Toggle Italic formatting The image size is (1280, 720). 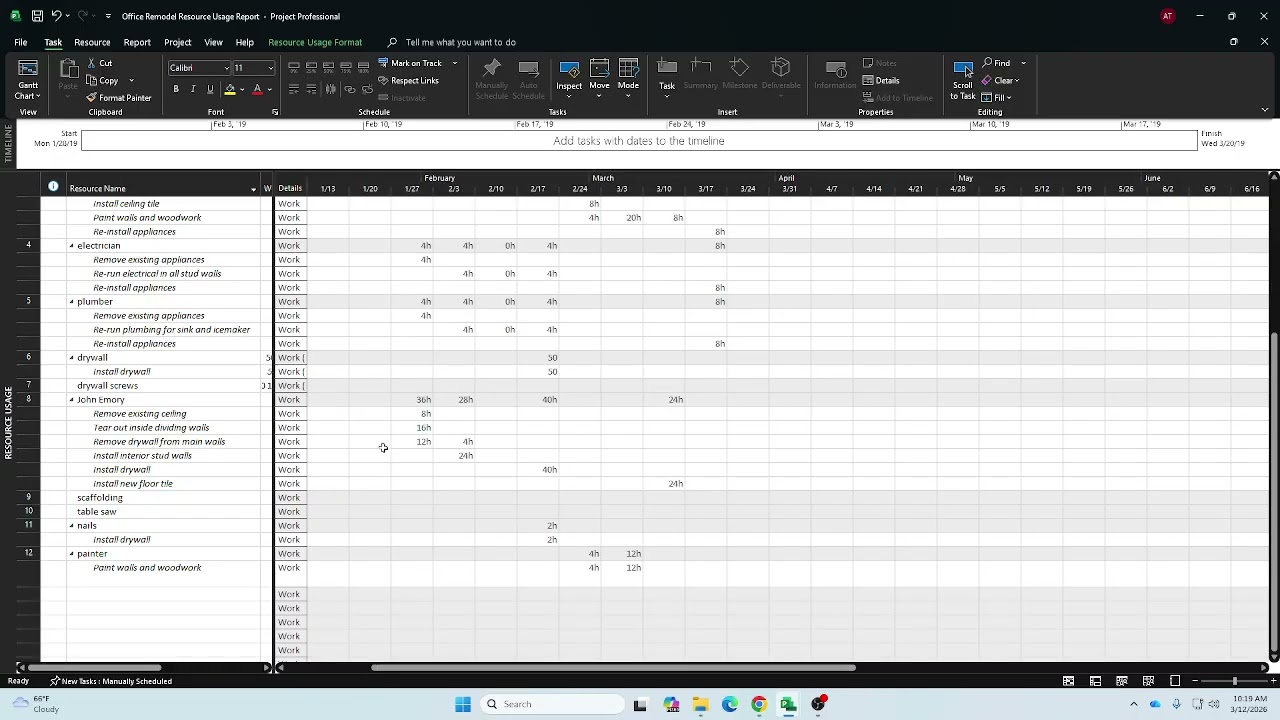point(193,89)
